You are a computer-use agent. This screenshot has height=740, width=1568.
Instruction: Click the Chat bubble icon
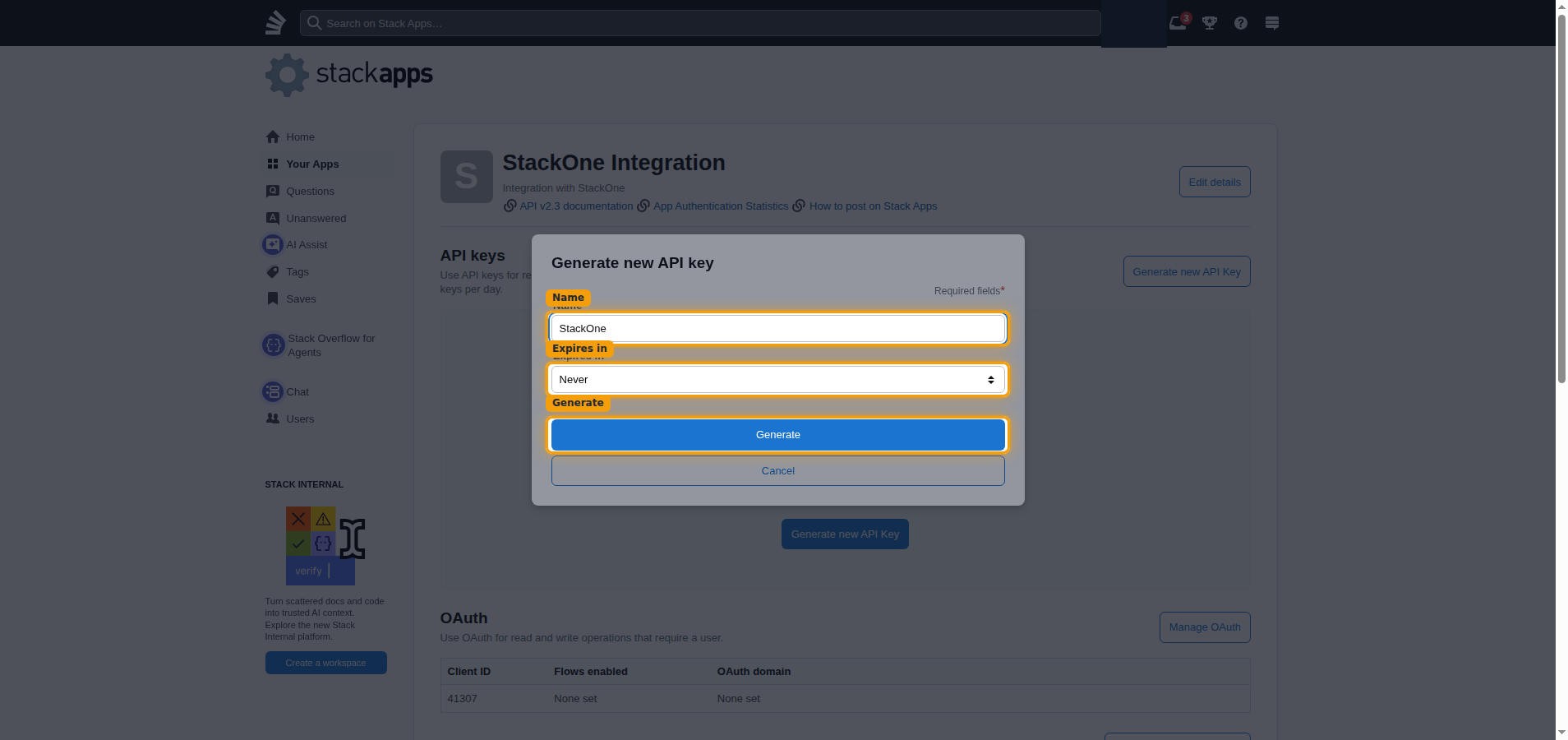click(273, 391)
